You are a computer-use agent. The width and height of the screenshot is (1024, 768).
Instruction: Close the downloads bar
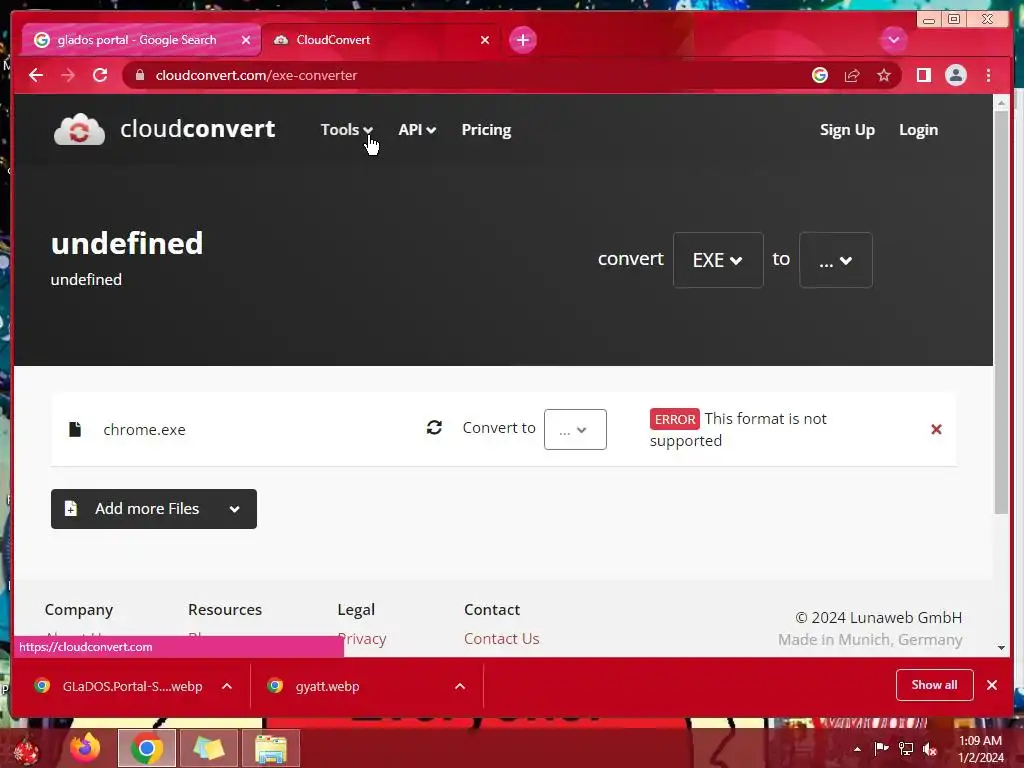click(991, 685)
